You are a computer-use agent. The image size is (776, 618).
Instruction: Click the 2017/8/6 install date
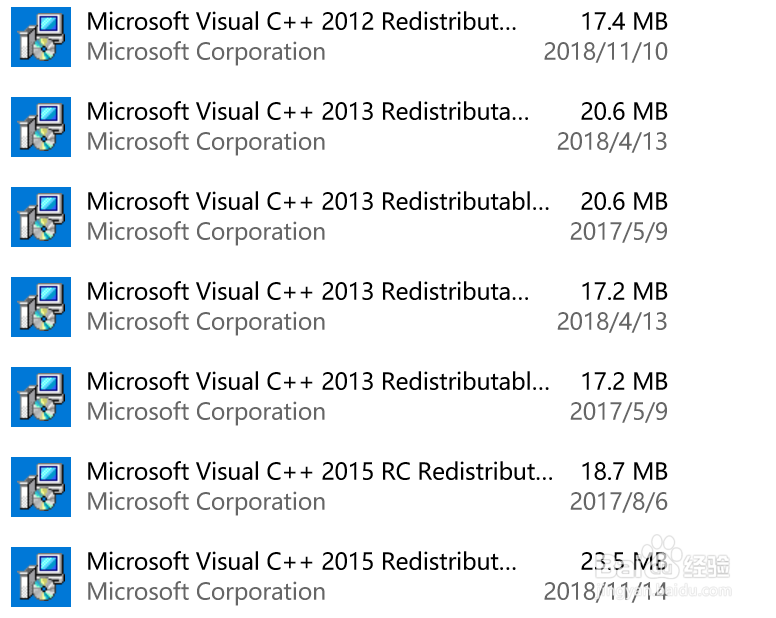618,502
